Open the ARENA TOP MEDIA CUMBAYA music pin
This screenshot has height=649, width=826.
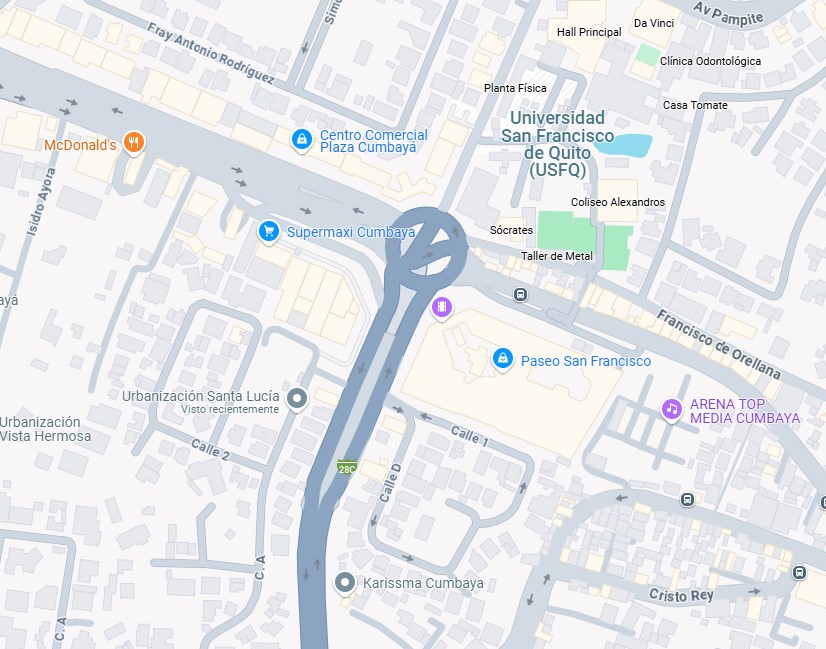pyautogui.click(x=672, y=409)
